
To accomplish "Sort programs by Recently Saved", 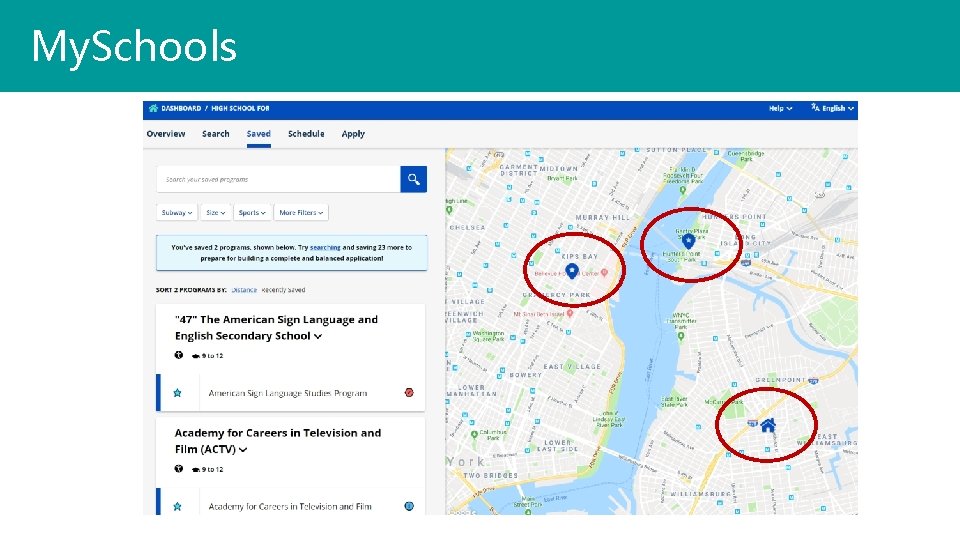I will [x=283, y=290].
